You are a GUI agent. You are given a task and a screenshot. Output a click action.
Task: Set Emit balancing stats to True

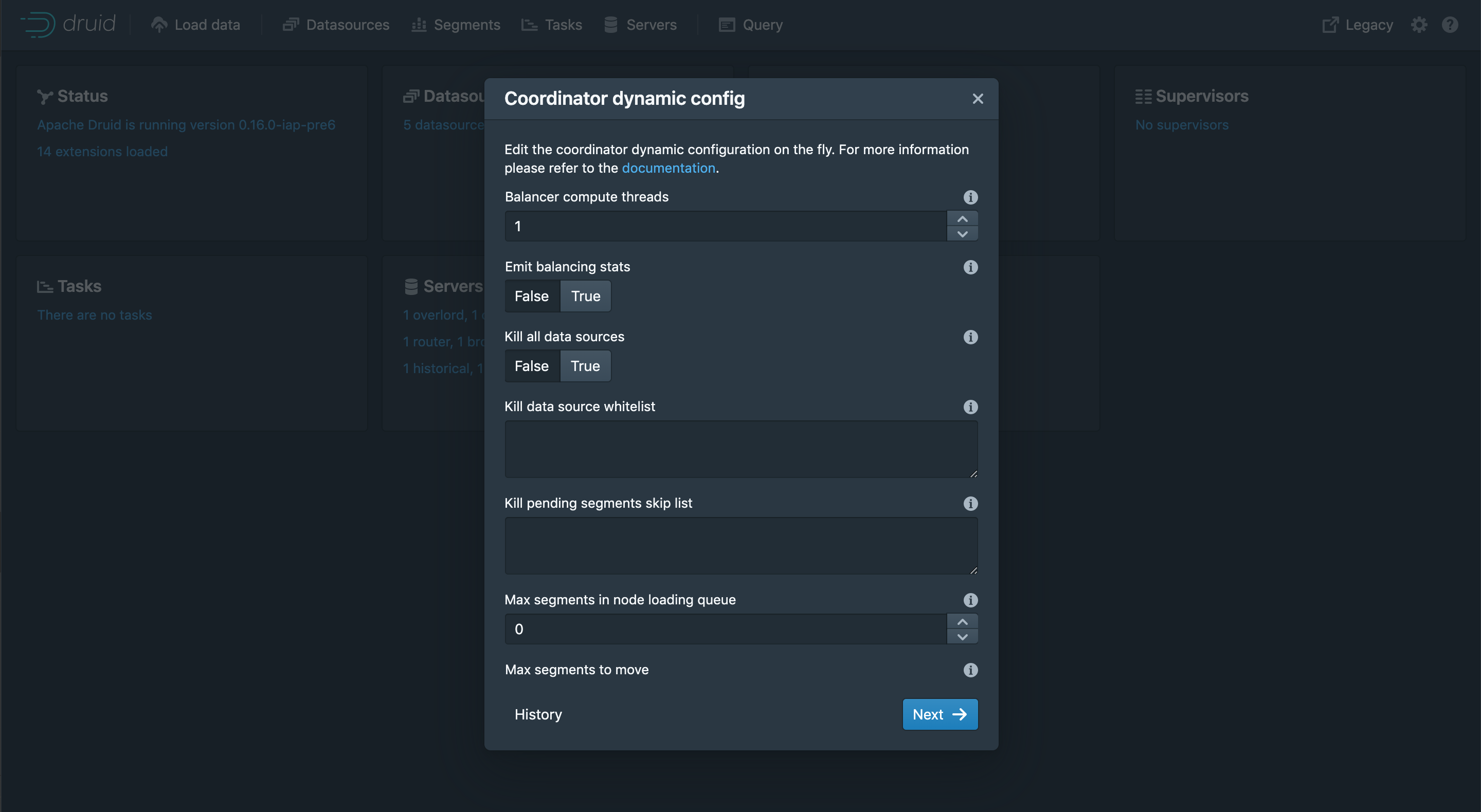[586, 296]
